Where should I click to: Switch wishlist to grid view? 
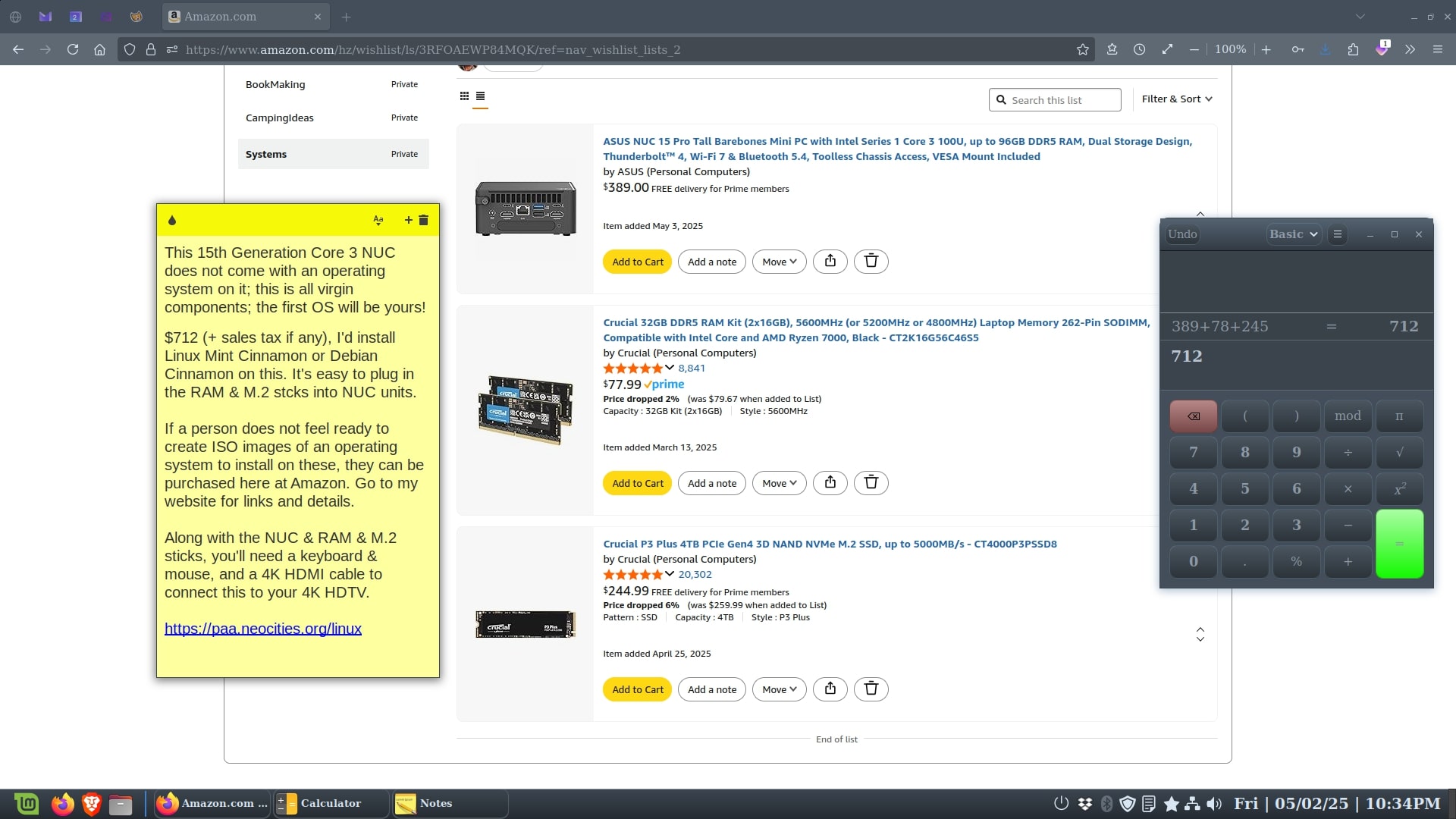pyautogui.click(x=464, y=96)
